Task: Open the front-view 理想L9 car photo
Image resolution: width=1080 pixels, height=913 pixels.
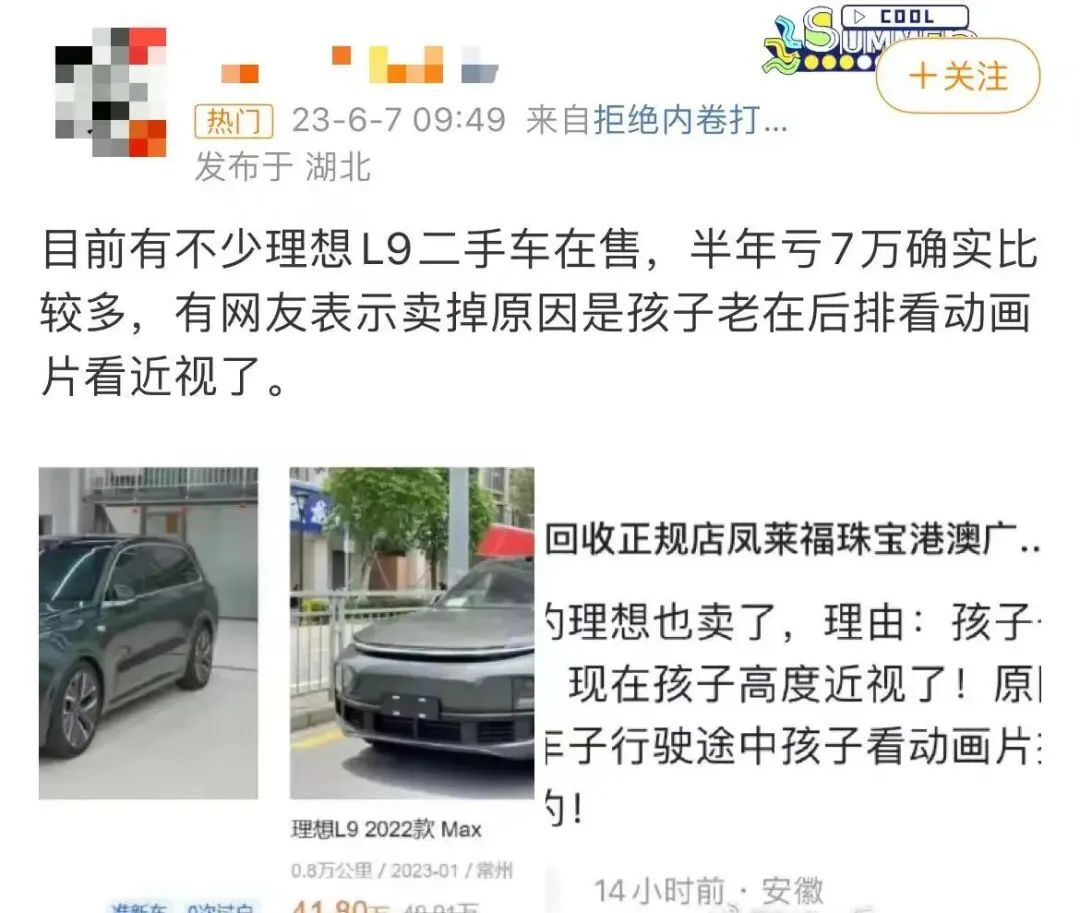Action: (x=412, y=633)
